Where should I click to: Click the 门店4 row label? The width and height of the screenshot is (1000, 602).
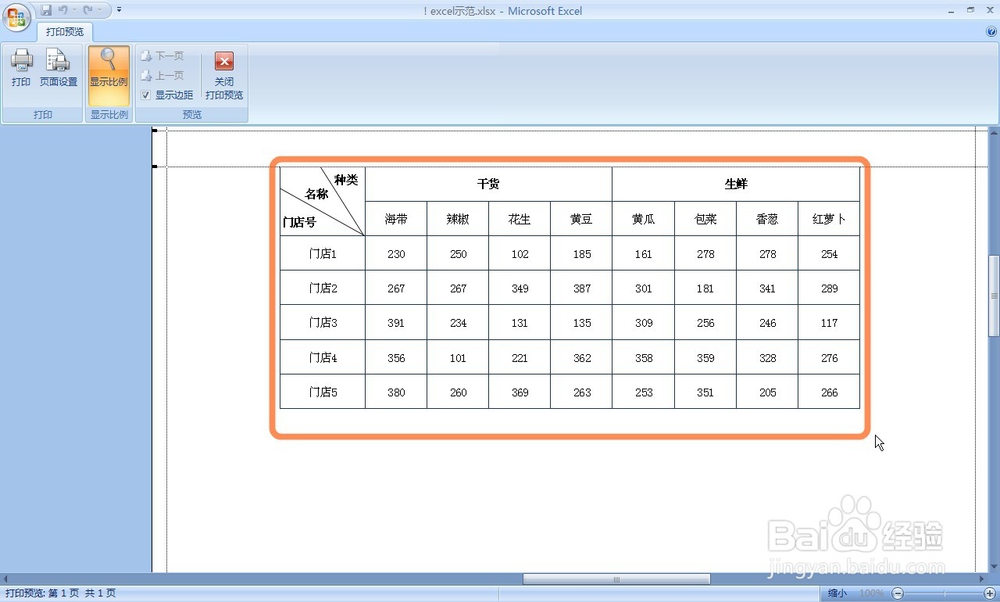[323, 357]
